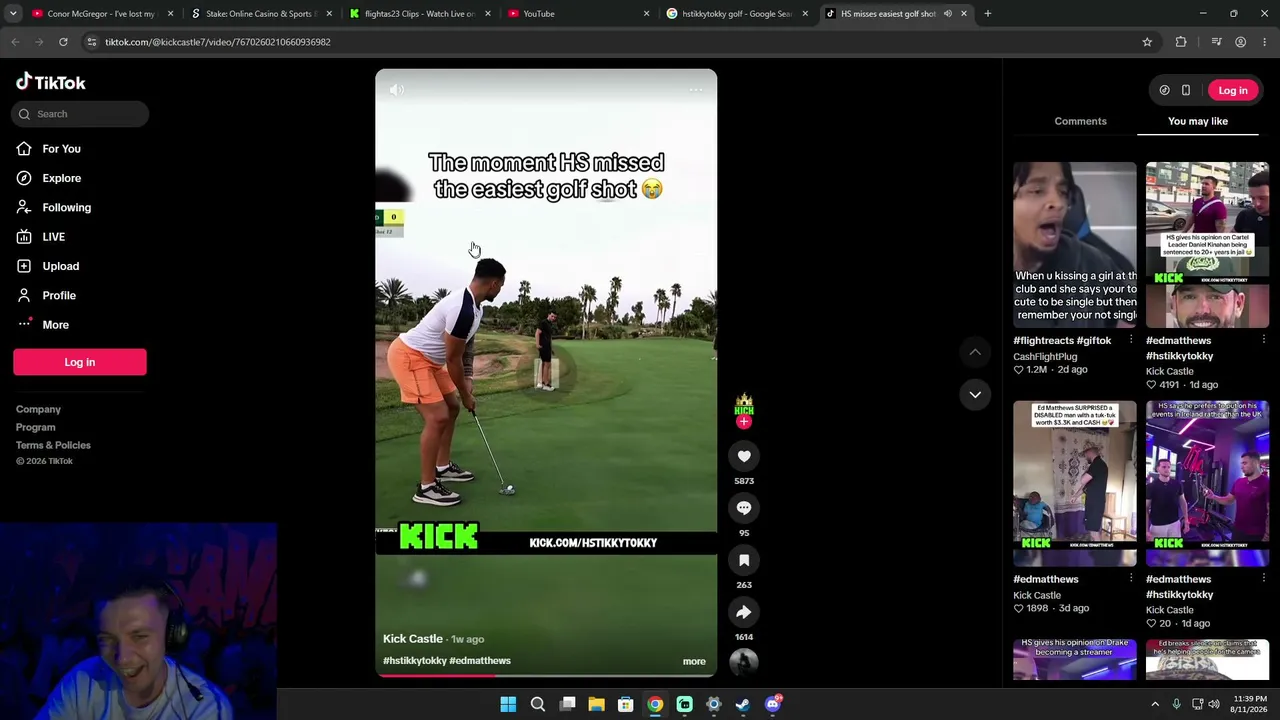Image resolution: width=1280 pixels, height=720 pixels.
Task: Expand the Company footer section
Action: [38, 409]
